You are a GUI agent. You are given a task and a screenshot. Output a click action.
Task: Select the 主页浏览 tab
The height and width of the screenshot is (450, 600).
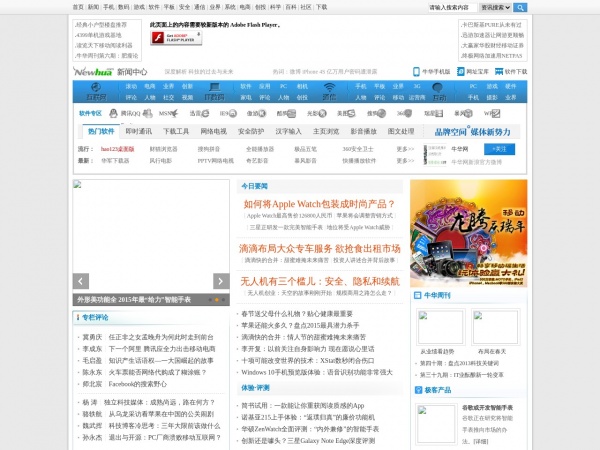pyautogui.click(x=326, y=131)
